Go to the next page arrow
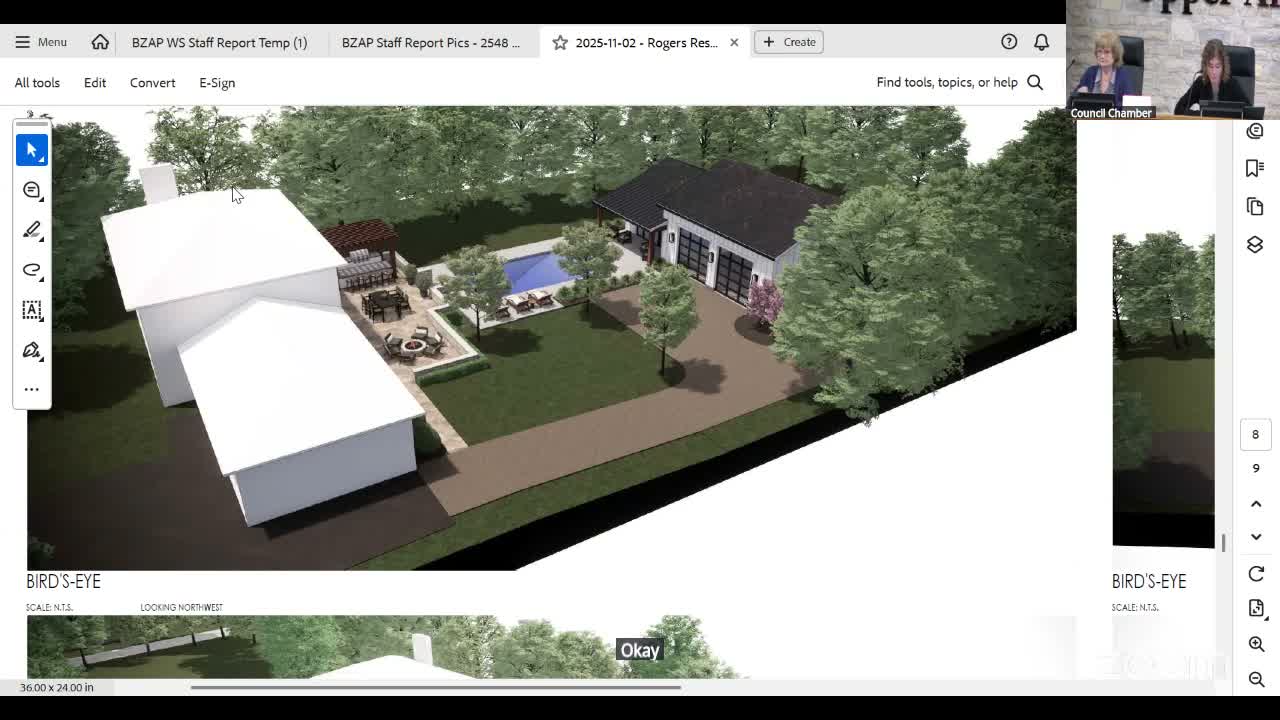Image resolution: width=1280 pixels, height=720 pixels. pyautogui.click(x=1256, y=537)
